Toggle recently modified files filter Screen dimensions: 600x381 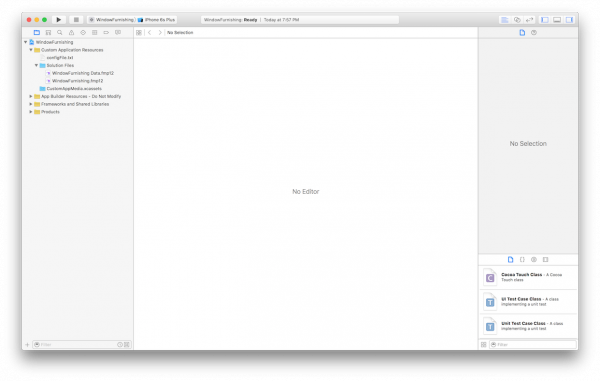pyautogui.click(x=120, y=345)
